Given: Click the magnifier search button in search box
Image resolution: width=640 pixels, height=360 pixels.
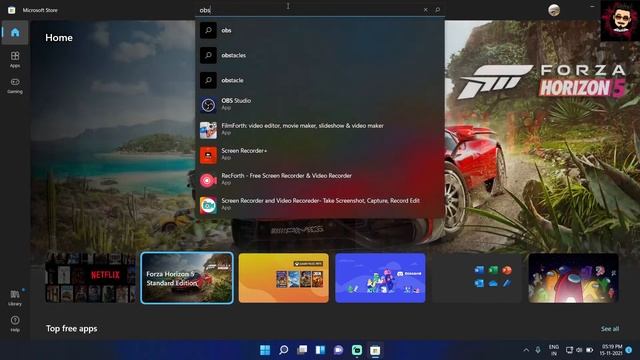Looking at the screenshot, I should (x=438, y=10).
